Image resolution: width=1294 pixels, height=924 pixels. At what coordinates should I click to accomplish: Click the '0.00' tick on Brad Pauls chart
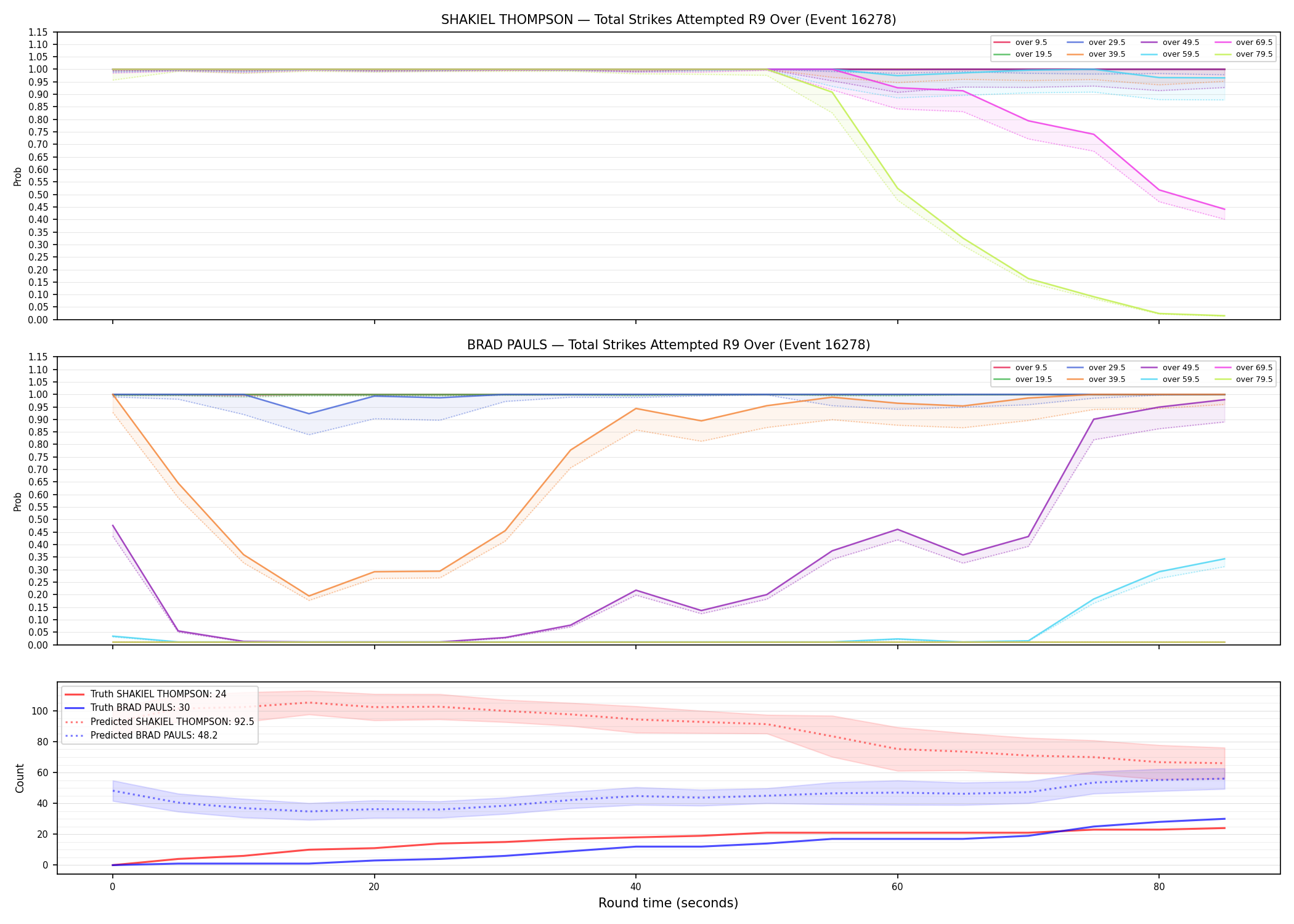coord(38,645)
